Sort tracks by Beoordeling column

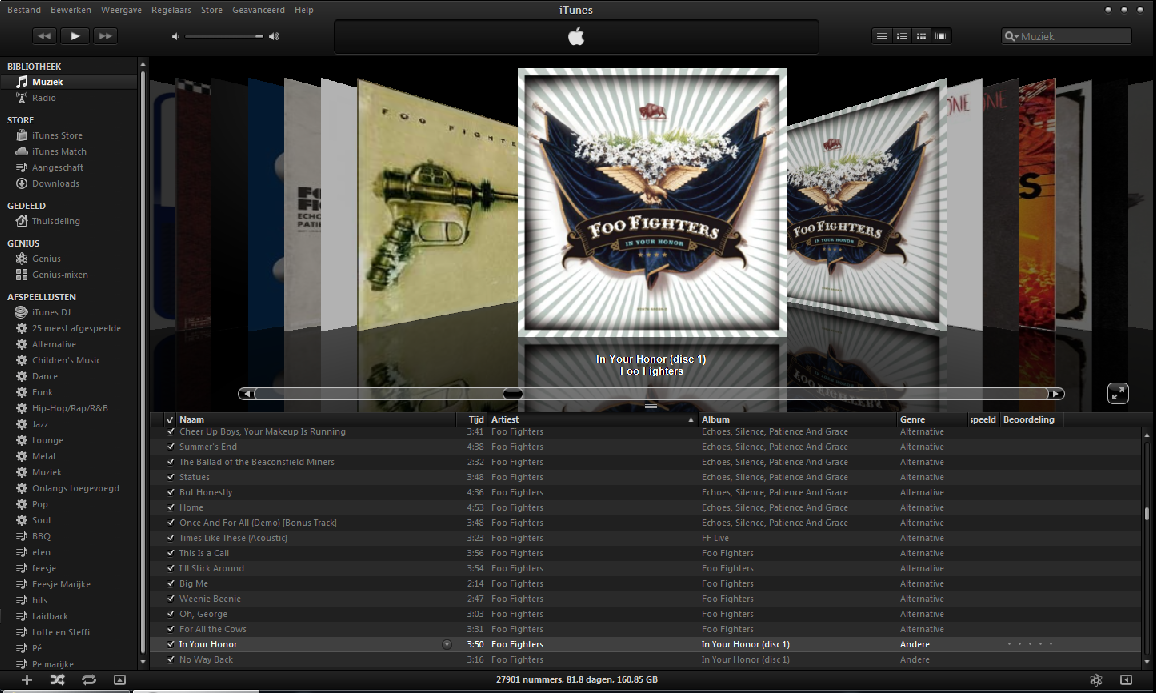(1029, 419)
